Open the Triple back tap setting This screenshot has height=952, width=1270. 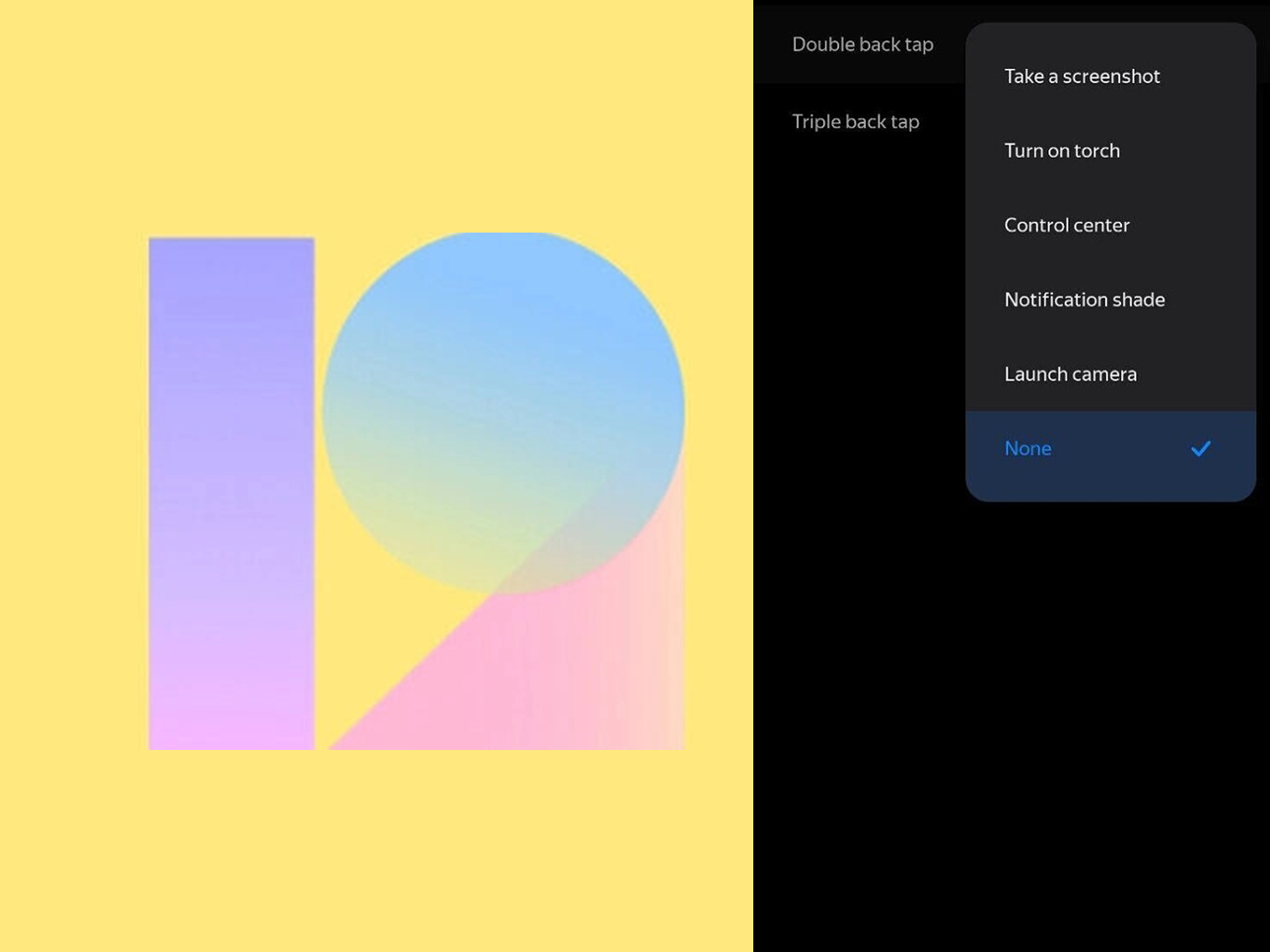(856, 121)
